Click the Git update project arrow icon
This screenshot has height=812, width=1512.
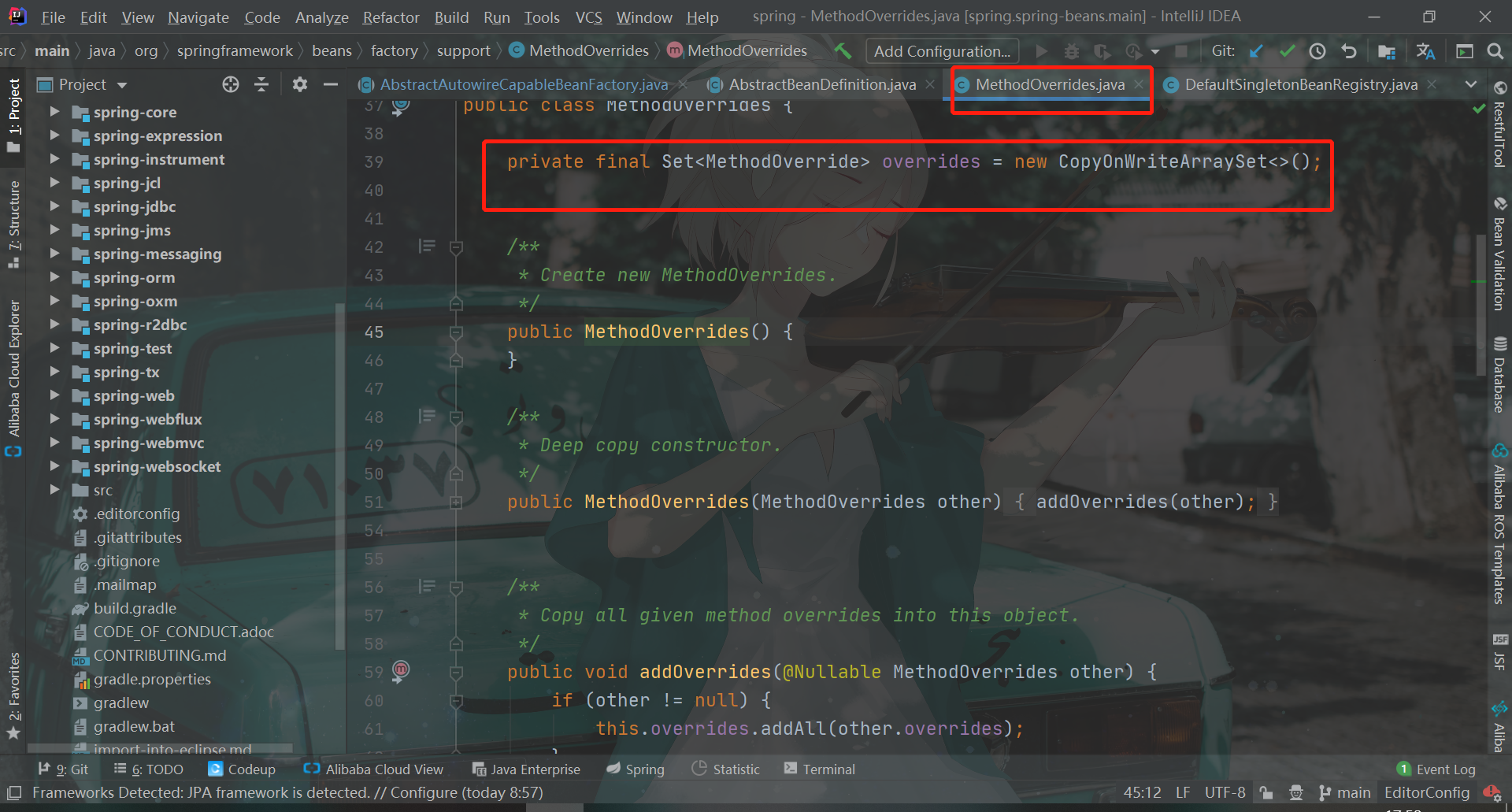[1256, 51]
